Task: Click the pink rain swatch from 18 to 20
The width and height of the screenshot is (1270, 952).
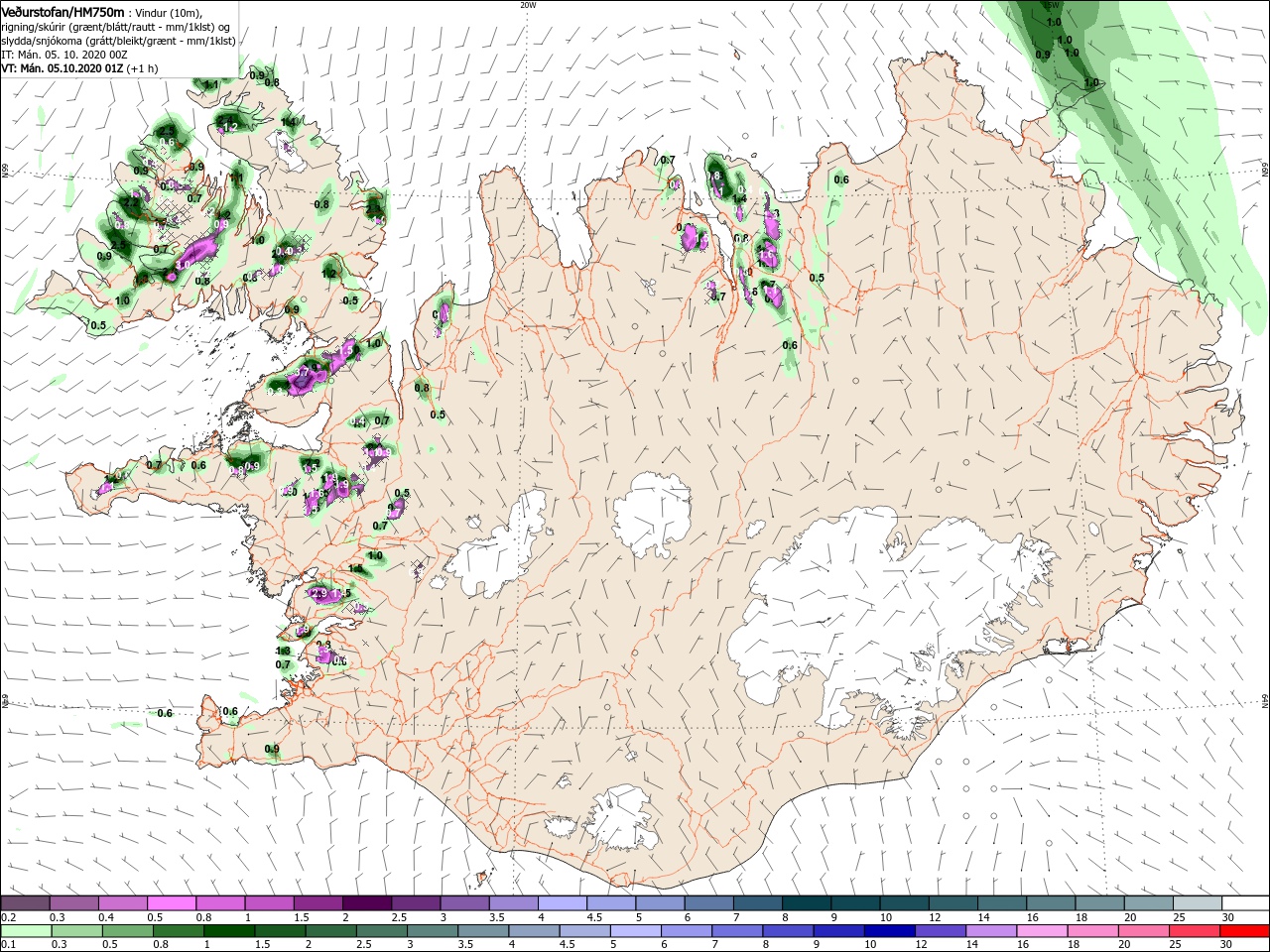Action: point(1092,931)
